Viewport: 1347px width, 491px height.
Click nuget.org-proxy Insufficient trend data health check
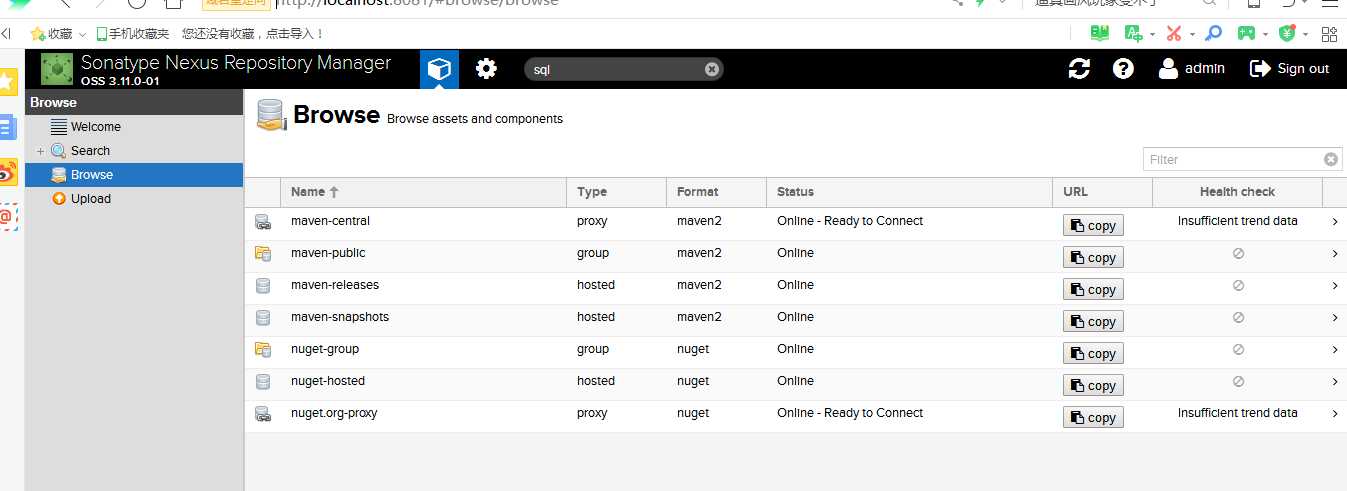point(1237,413)
